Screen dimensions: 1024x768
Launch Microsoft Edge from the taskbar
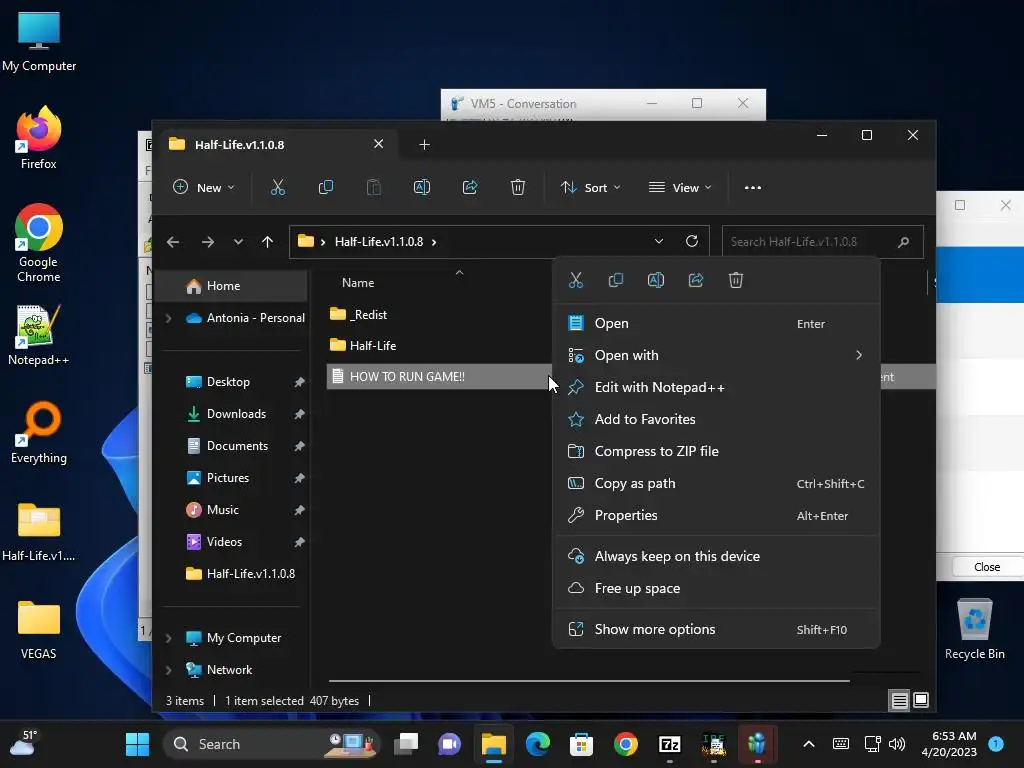coord(537,744)
